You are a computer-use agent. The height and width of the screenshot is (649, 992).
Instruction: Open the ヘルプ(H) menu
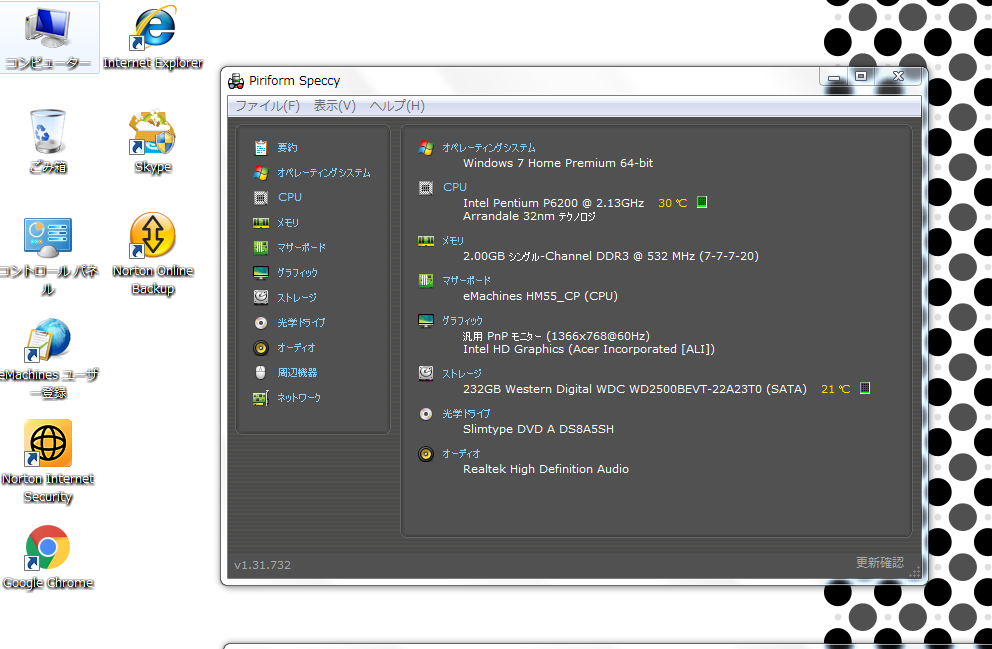[x=397, y=106]
